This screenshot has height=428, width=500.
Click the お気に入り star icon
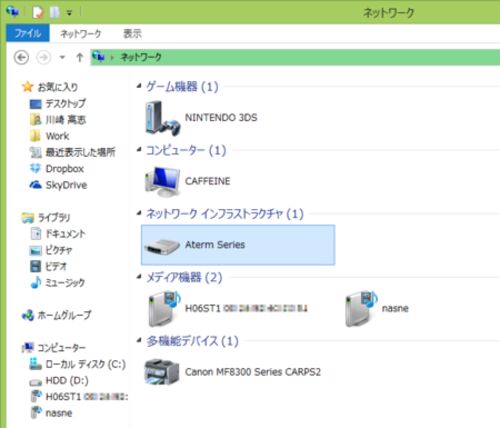(x=27, y=87)
